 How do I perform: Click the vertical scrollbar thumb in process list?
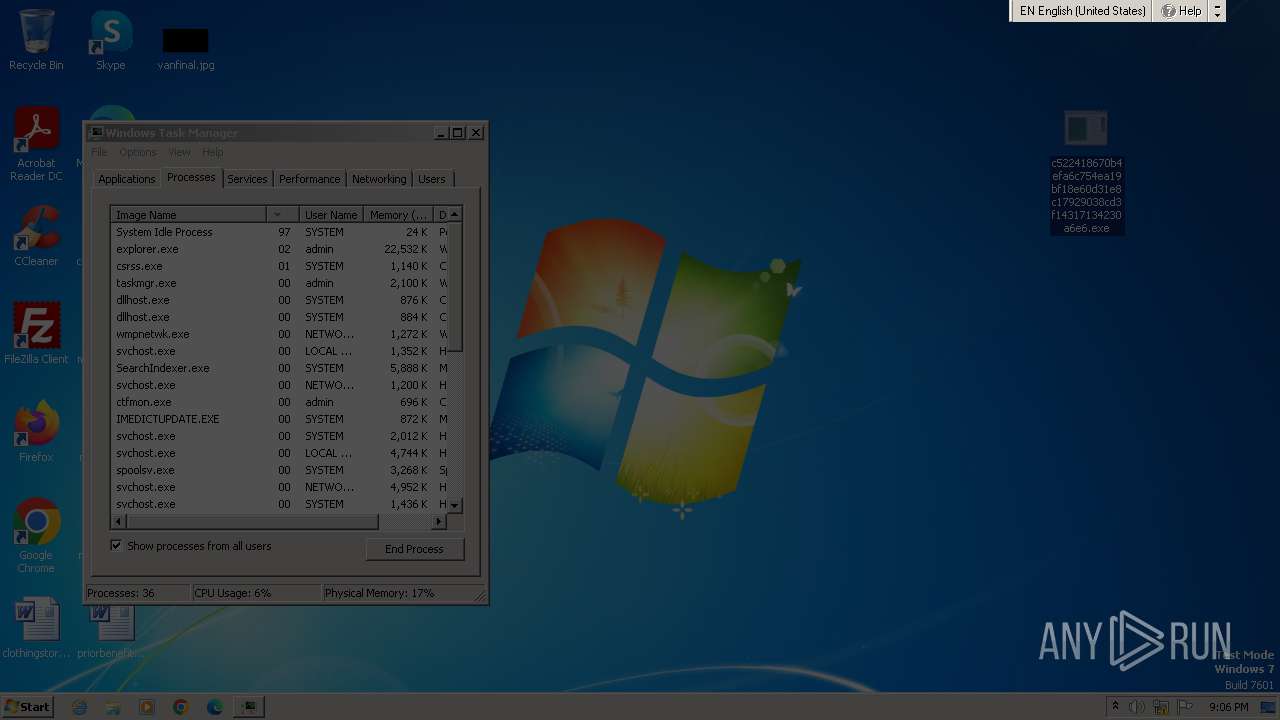(x=454, y=287)
